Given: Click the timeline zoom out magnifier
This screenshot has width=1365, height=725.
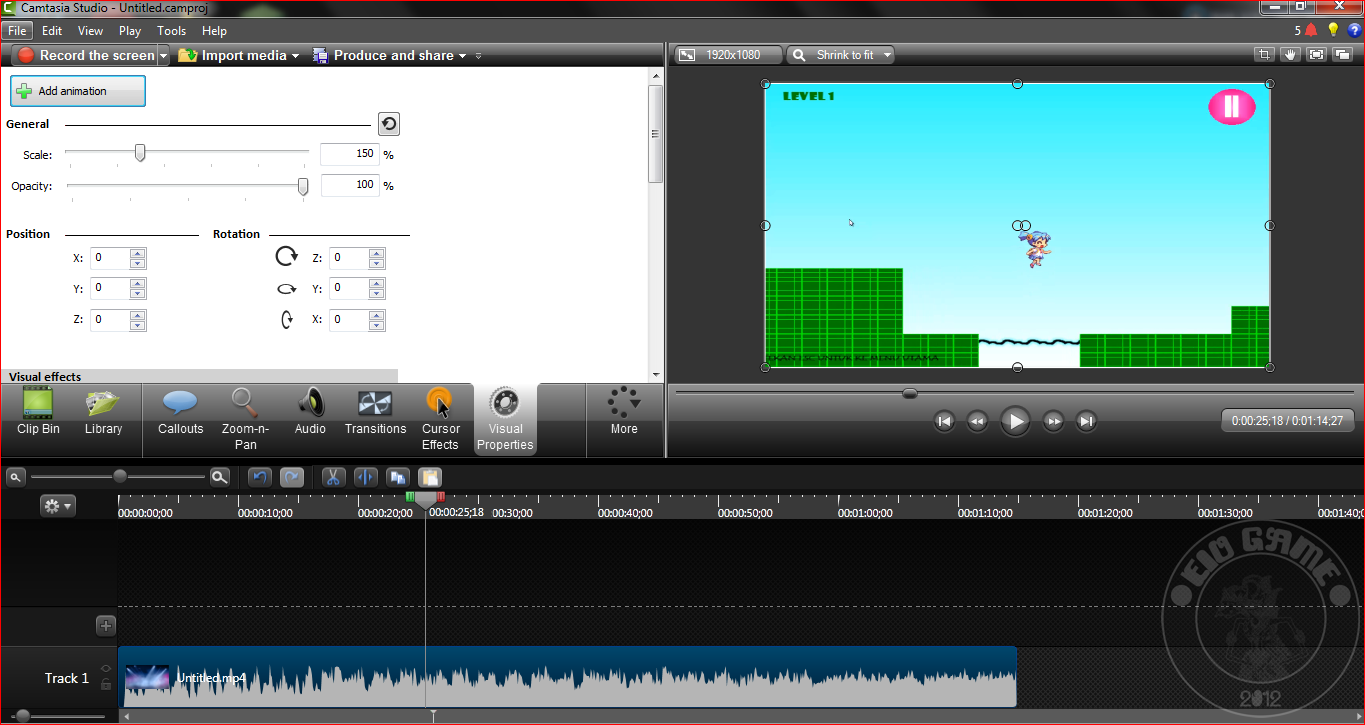Looking at the screenshot, I should pos(16,478).
